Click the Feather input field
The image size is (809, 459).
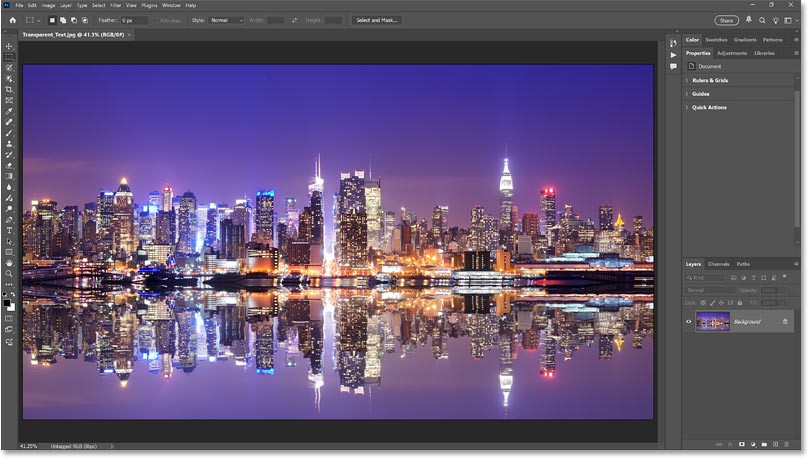pos(135,20)
